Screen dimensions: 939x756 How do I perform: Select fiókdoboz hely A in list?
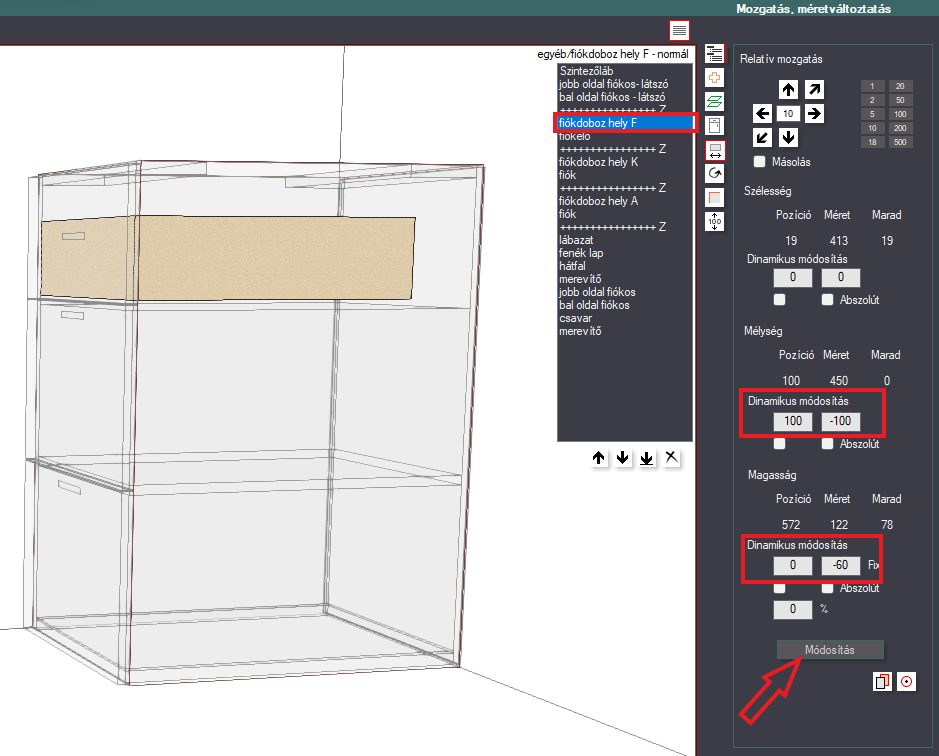598,201
